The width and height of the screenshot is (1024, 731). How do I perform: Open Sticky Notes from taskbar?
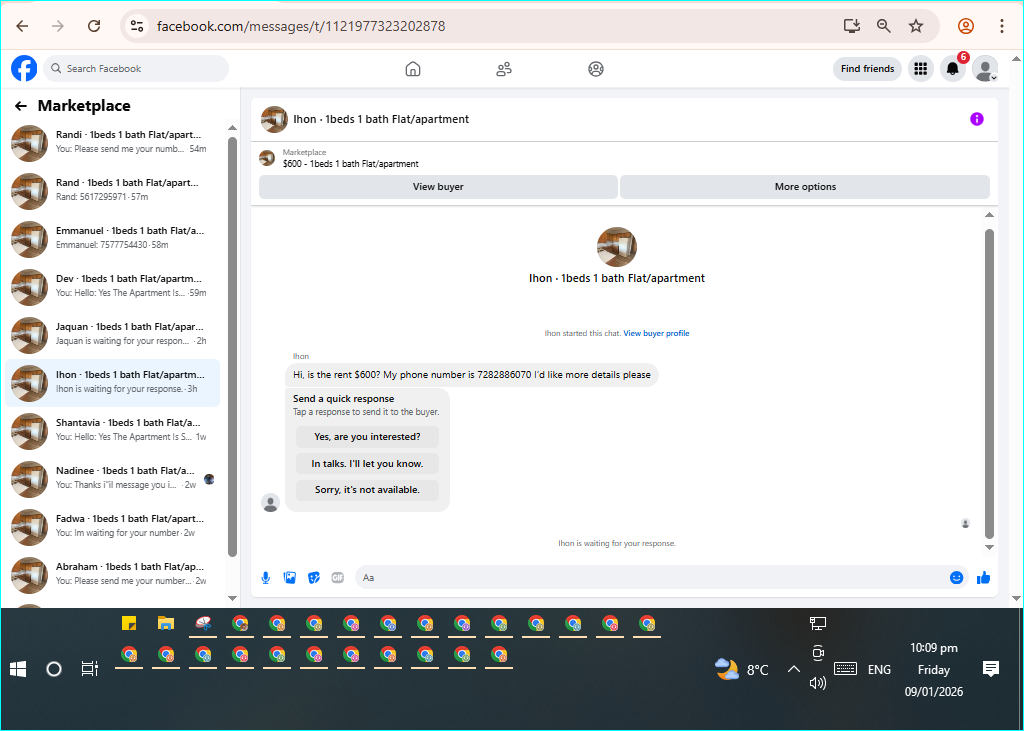[x=129, y=623]
